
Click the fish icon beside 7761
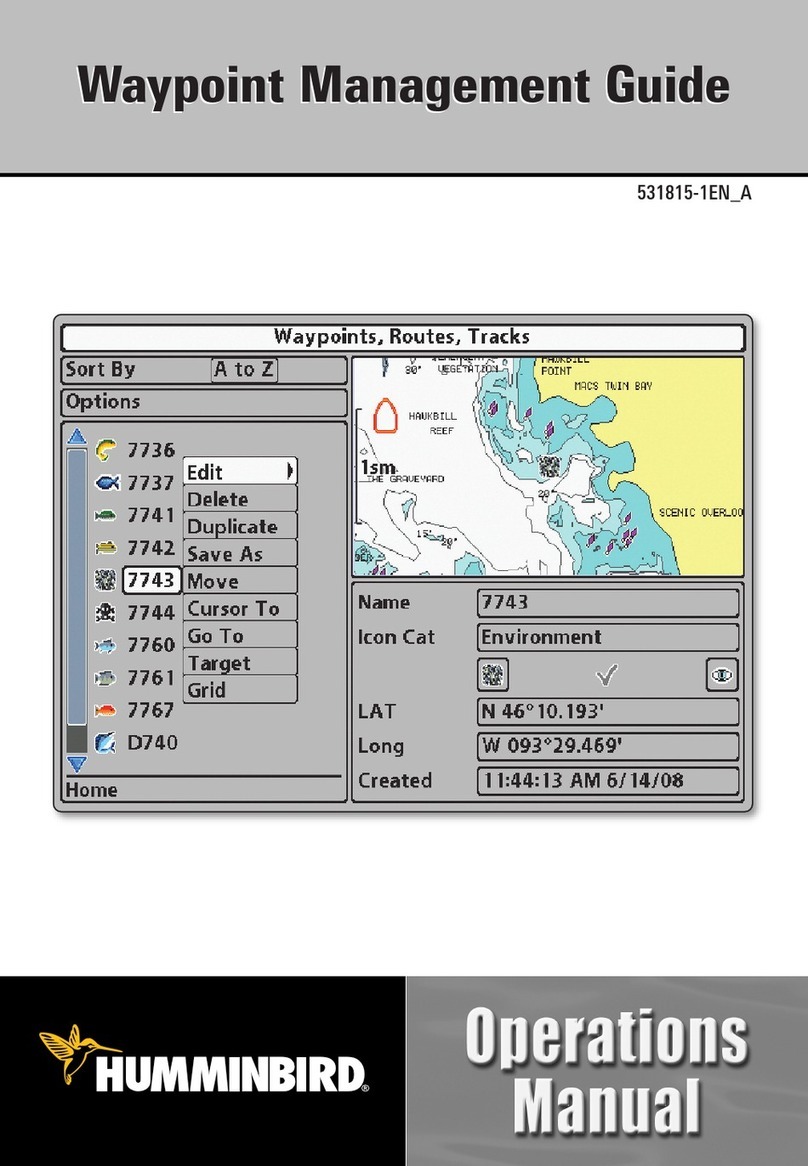[106, 677]
